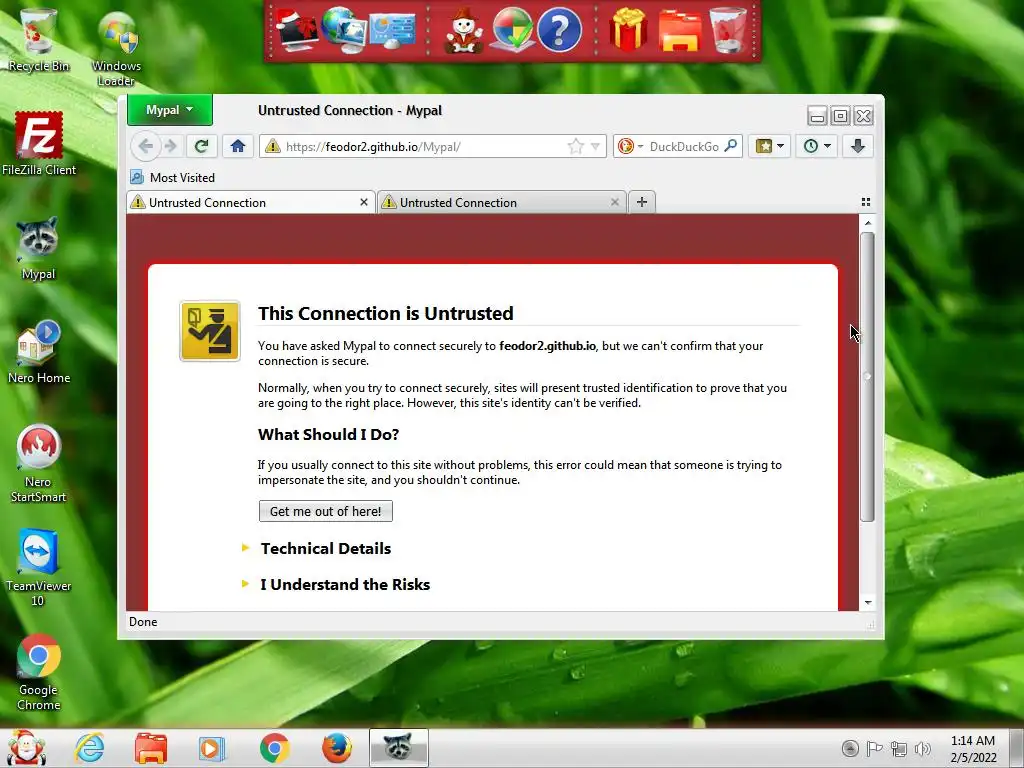Viewport: 1024px width, 768px height.
Task: Open the Nero StartSmart desktop icon
Action: (39, 464)
